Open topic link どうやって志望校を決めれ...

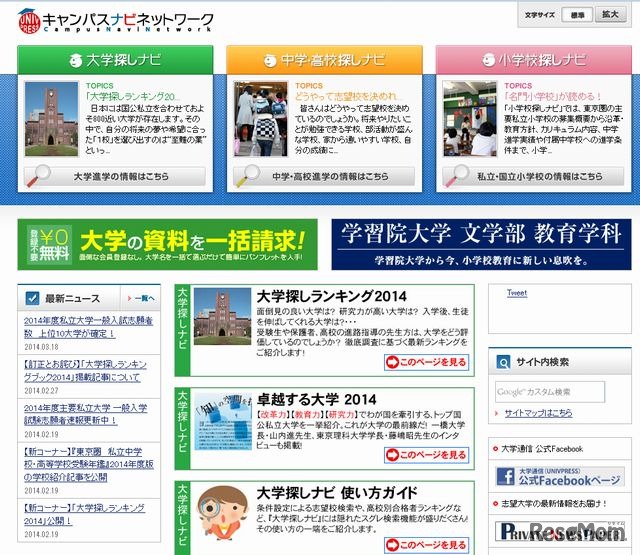[x=348, y=97]
